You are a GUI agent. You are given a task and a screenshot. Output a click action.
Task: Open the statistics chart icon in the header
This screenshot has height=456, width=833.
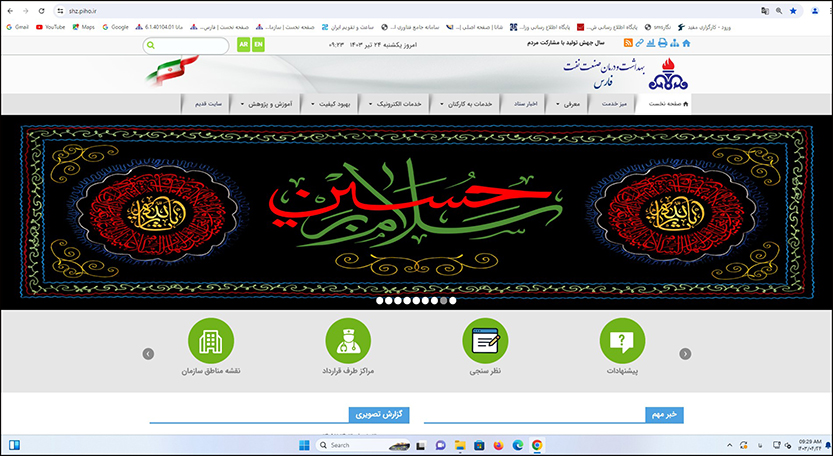(651, 44)
